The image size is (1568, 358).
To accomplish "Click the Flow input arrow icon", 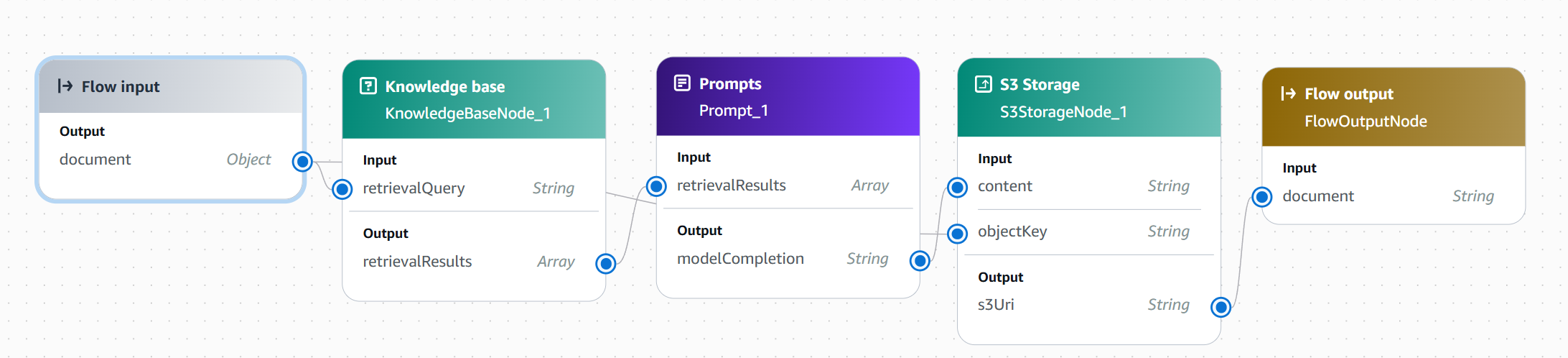I will click(x=65, y=86).
